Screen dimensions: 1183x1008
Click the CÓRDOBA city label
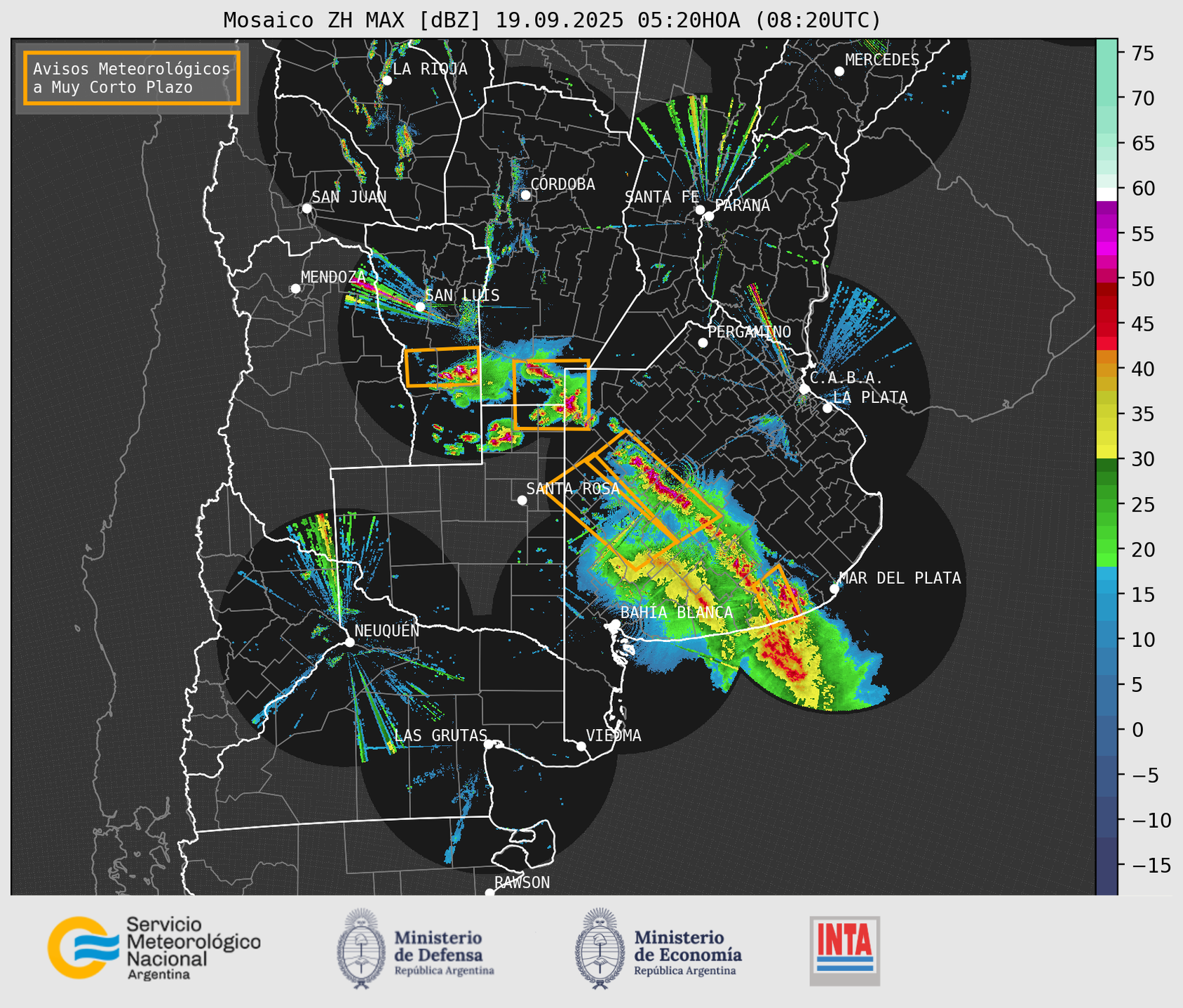[x=562, y=184]
